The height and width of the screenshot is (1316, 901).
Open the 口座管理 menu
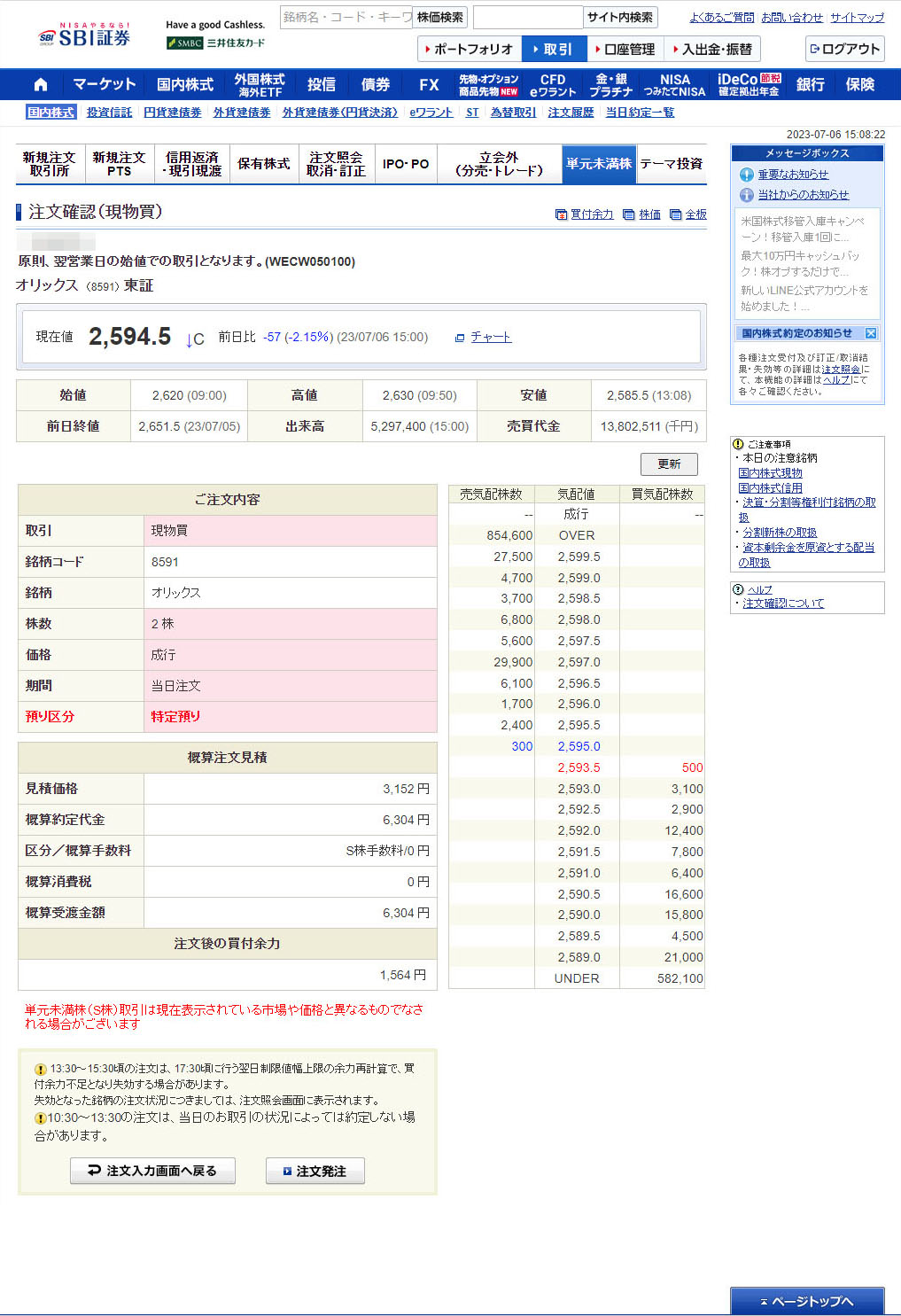pos(625,50)
